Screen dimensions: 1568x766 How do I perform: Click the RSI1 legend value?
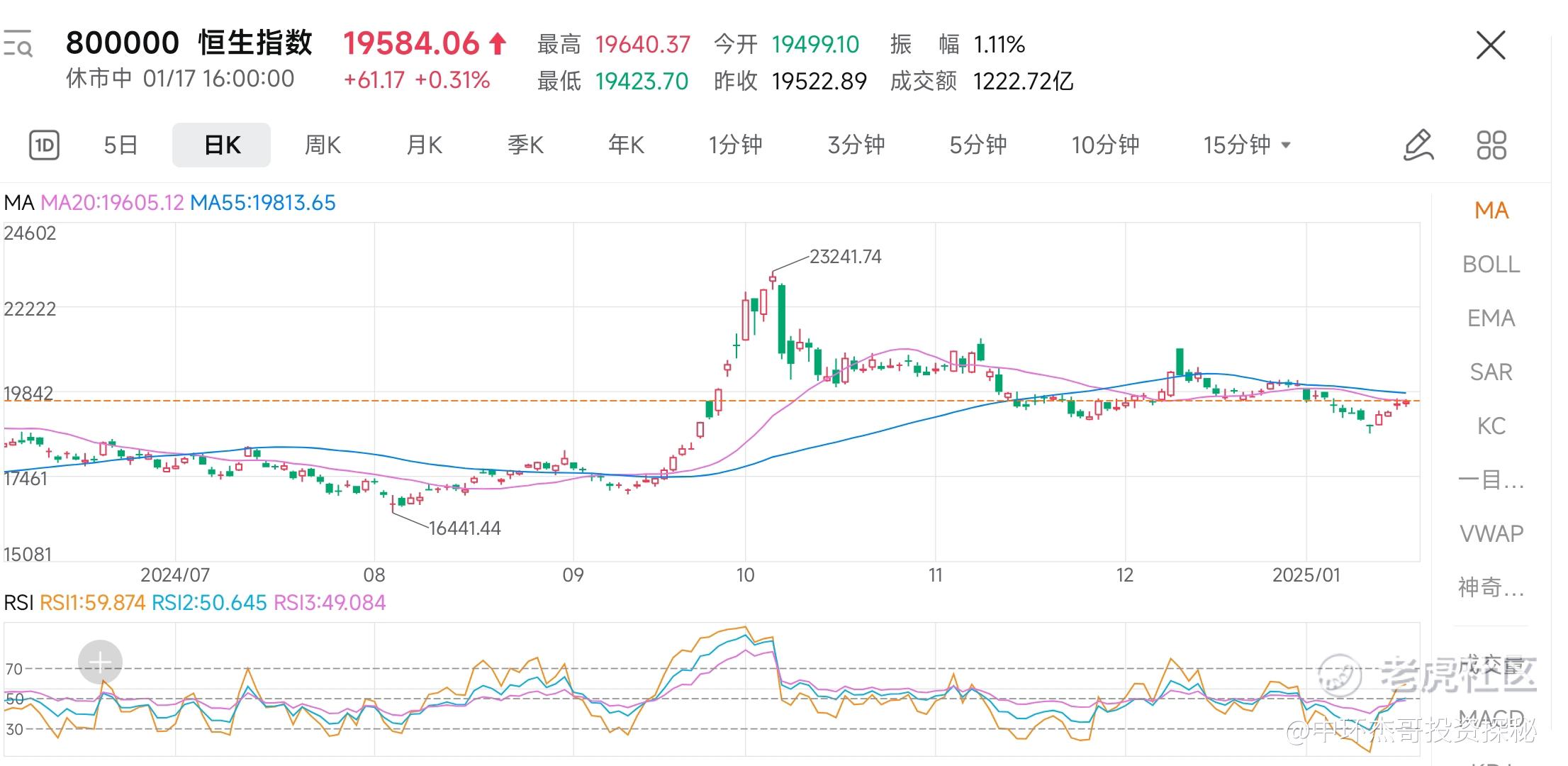coord(92,603)
